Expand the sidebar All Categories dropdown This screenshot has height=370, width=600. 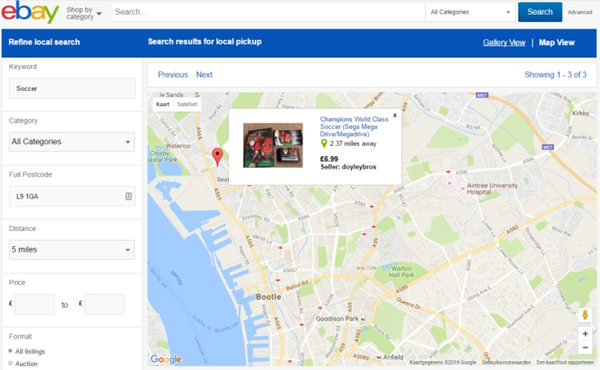click(x=72, y=142)
